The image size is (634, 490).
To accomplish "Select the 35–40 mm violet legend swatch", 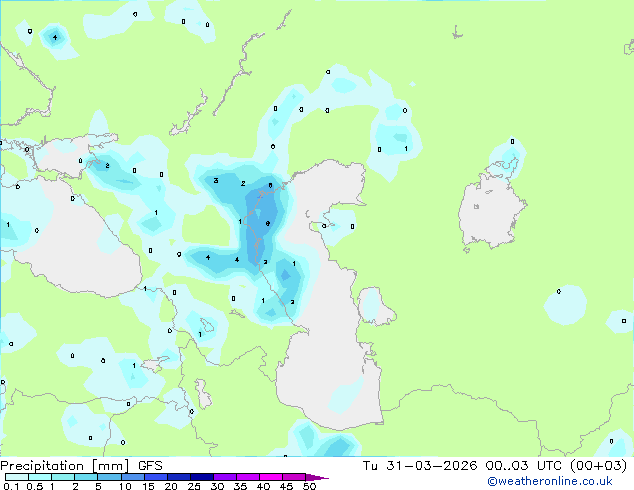I will (x=248, y=477).
